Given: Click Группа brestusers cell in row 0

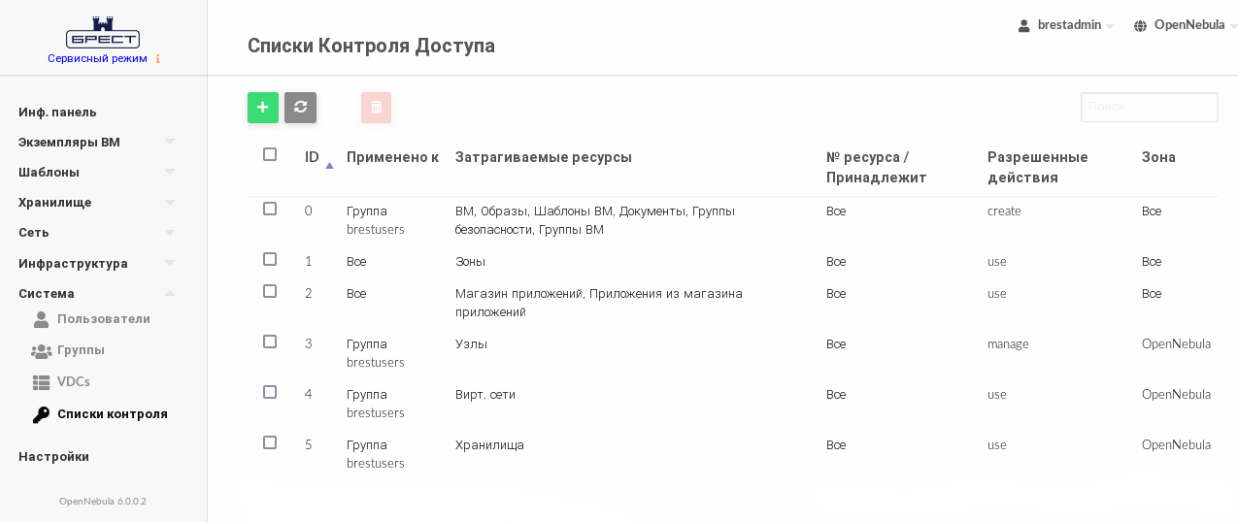Looking at the screenshot, I should (378, 221).
